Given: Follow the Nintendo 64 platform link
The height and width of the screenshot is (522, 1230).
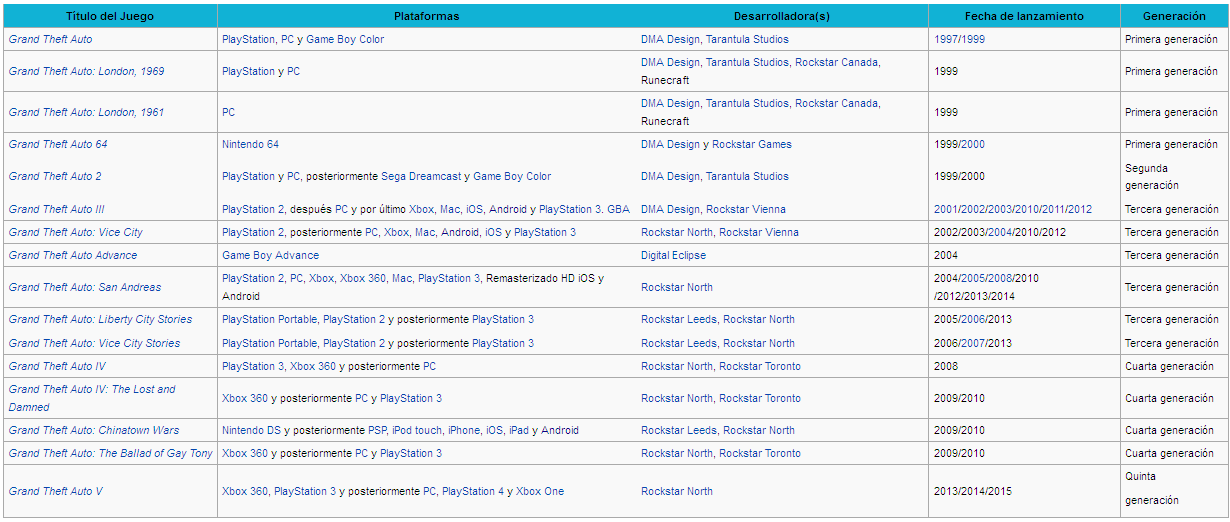Looking at the screenshot, I should coord(250,144).
